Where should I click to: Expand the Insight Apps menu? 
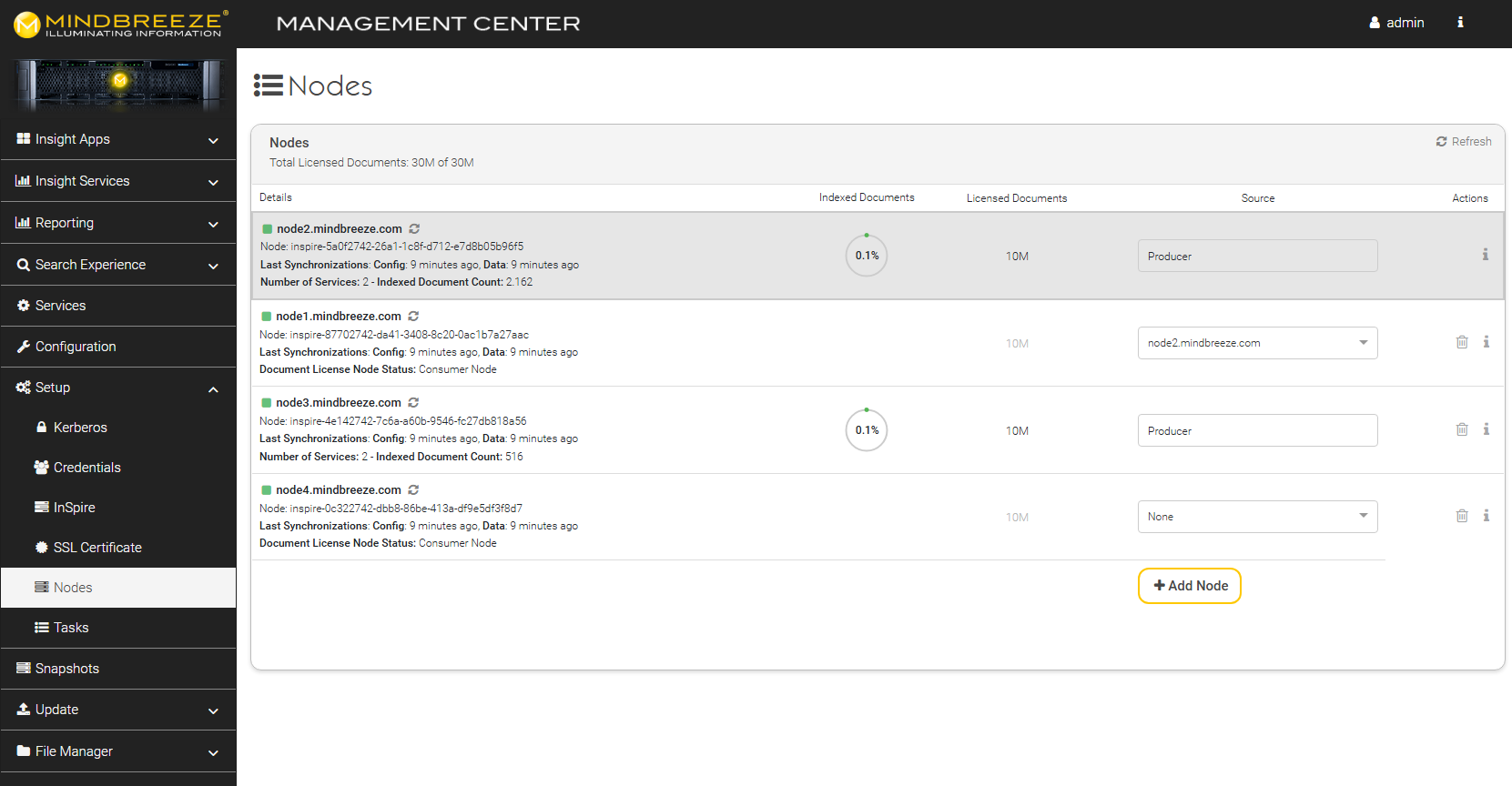118,139
